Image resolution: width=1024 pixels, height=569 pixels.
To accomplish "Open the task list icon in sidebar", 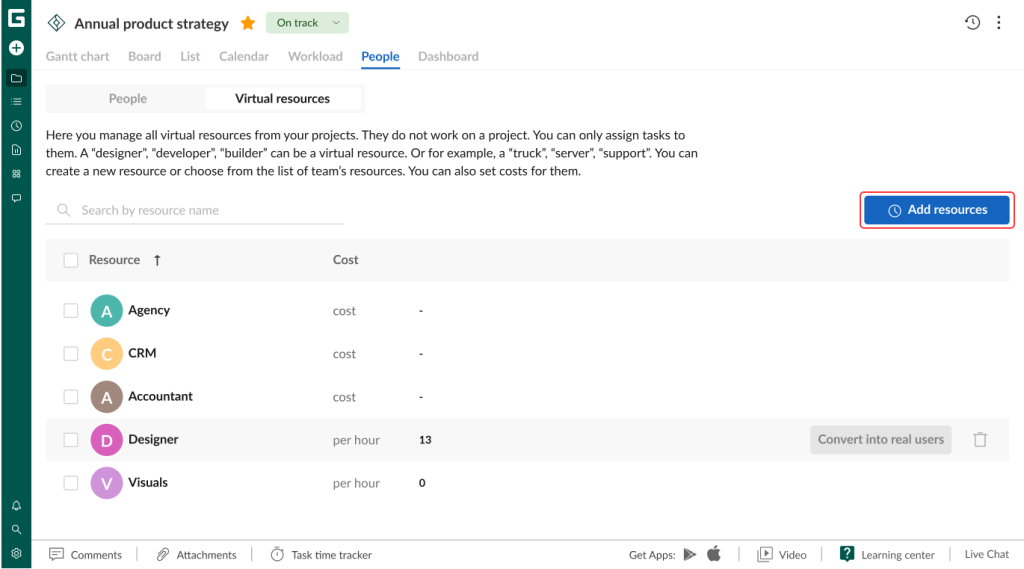I will 16,102.
